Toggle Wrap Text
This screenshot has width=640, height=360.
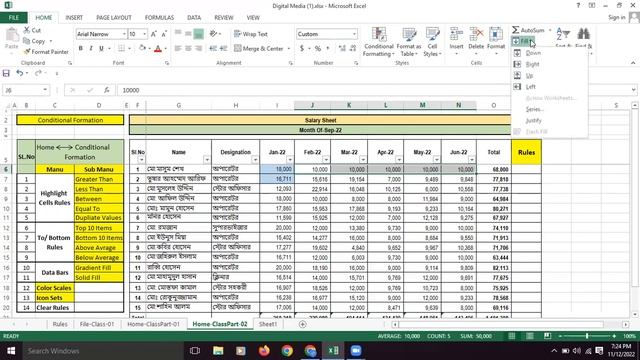point(251,34)
